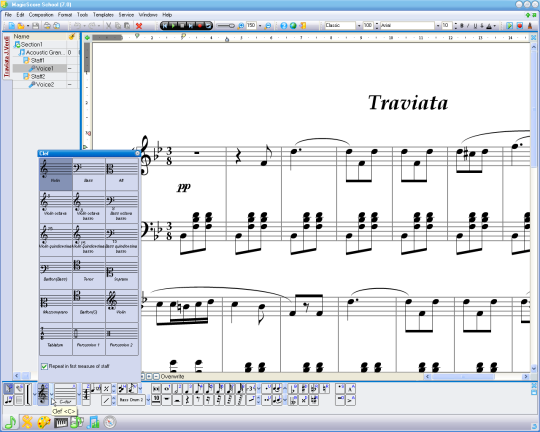Click the selection arrow tool
This screenshot has width=540, height=432.
(x=9, y=389)
